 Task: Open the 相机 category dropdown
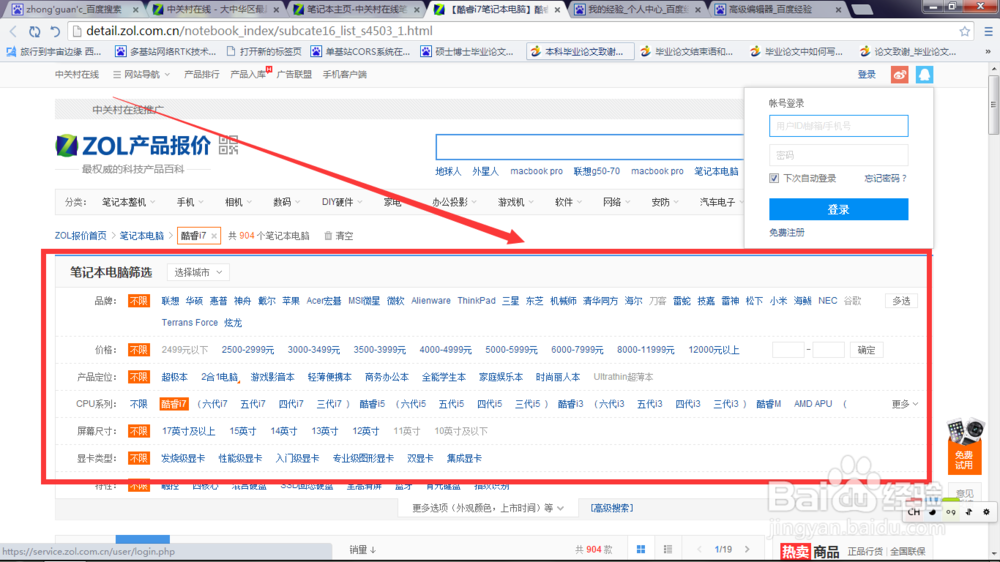click(x=238, y=202)
